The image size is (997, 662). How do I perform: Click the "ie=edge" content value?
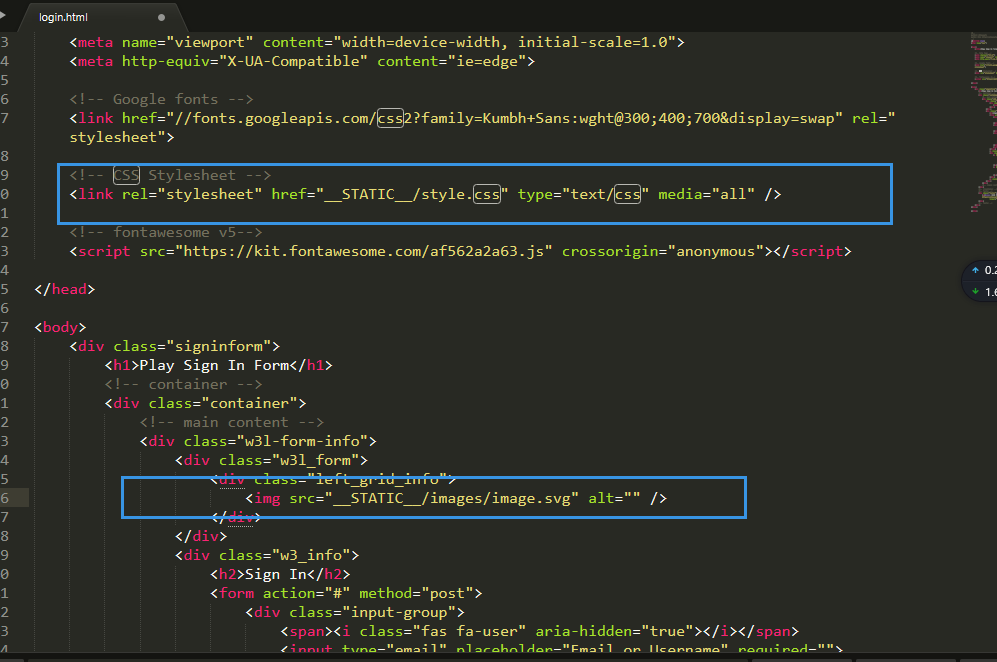(486, 62)
